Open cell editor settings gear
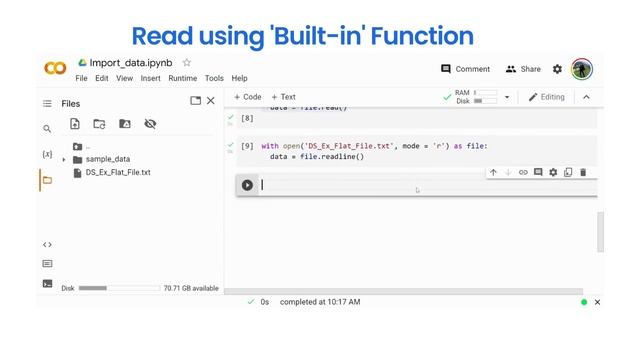 [553, 172]
